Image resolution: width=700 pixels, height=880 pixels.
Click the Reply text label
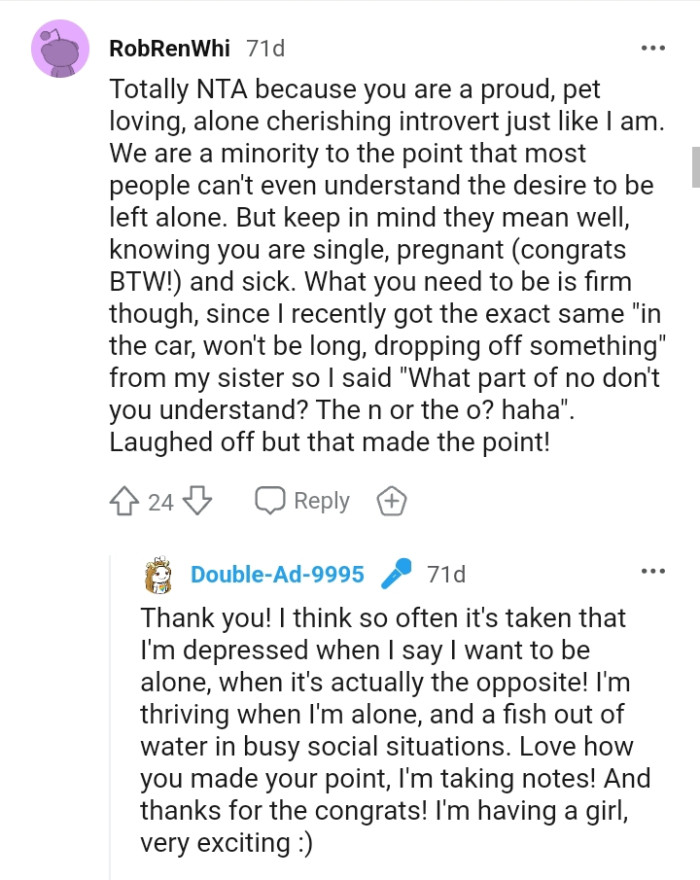pyautogui.click(x=321, y=501)
